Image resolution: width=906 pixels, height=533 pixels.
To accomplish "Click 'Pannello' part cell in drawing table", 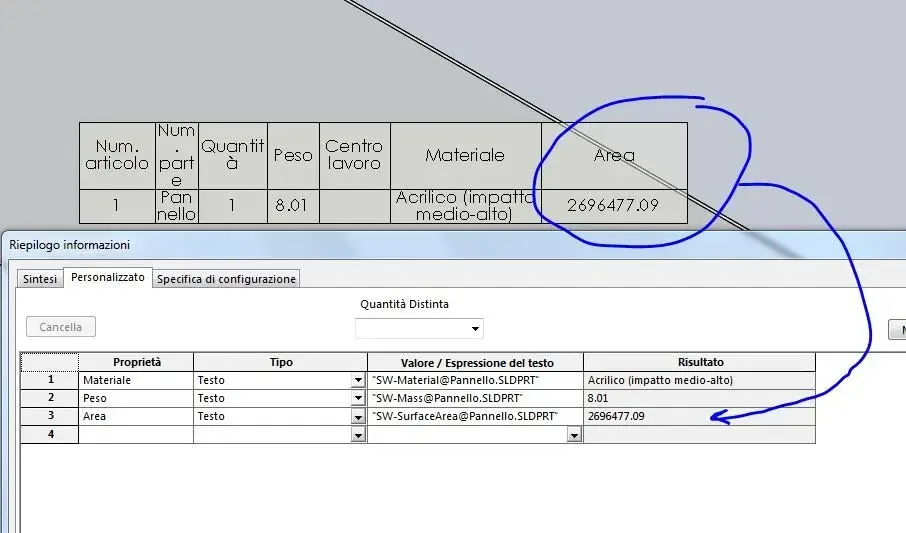I will click(176, 206).
